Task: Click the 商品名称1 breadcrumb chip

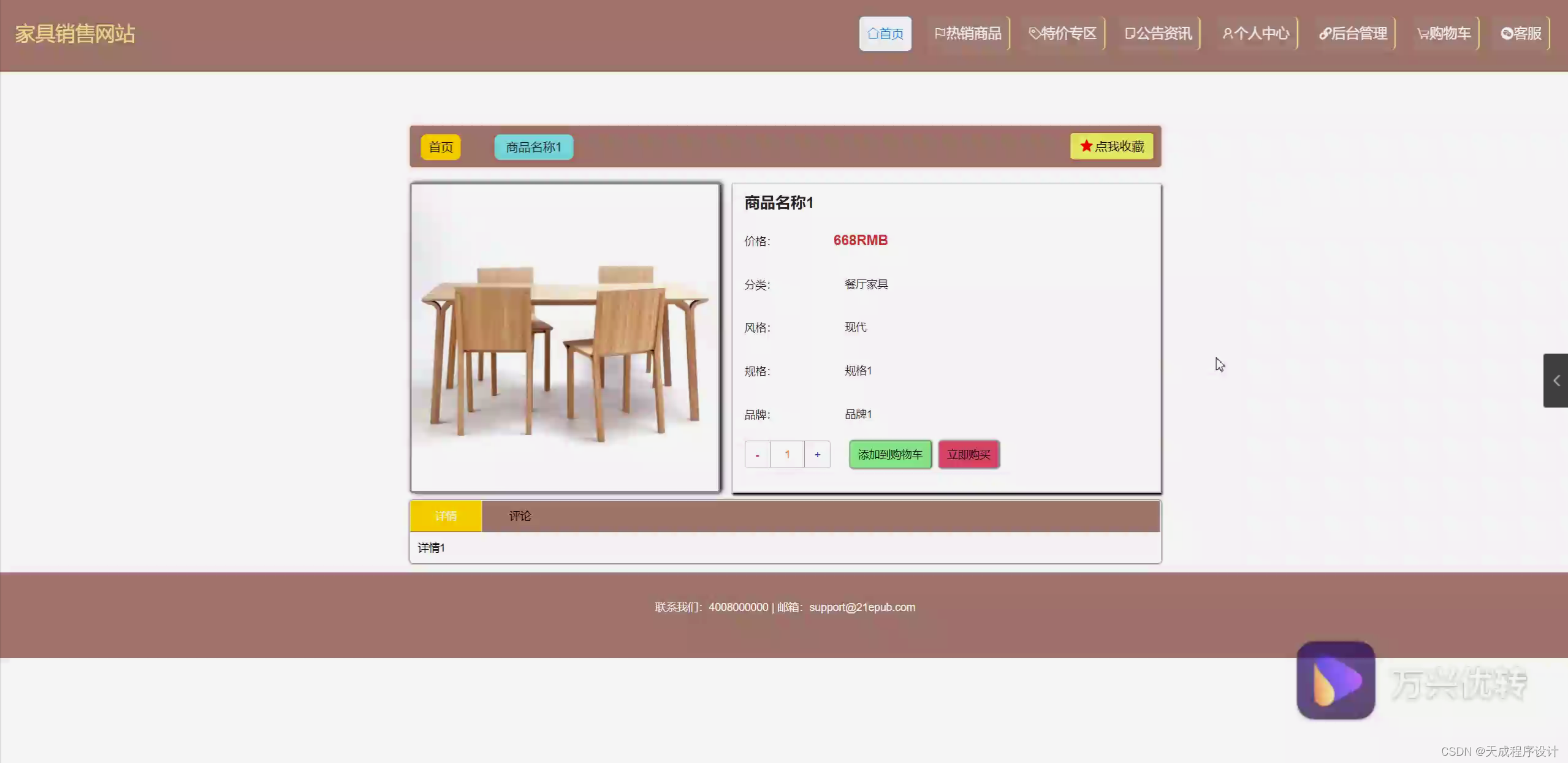Action: tap(533, 147)
